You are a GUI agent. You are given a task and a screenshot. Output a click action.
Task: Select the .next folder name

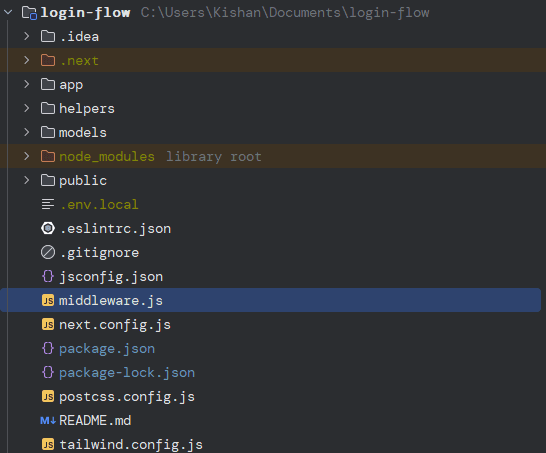tap(79, 61)
